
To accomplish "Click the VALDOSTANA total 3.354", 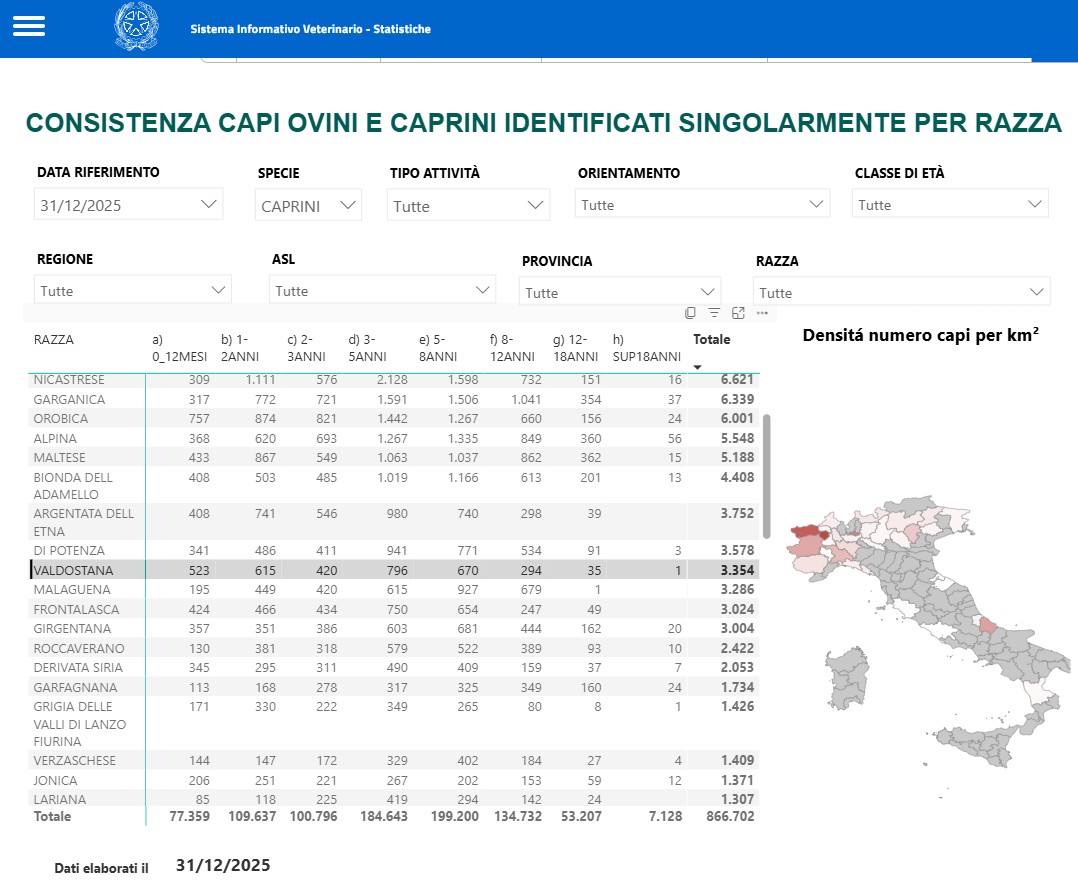I will 737,570.
